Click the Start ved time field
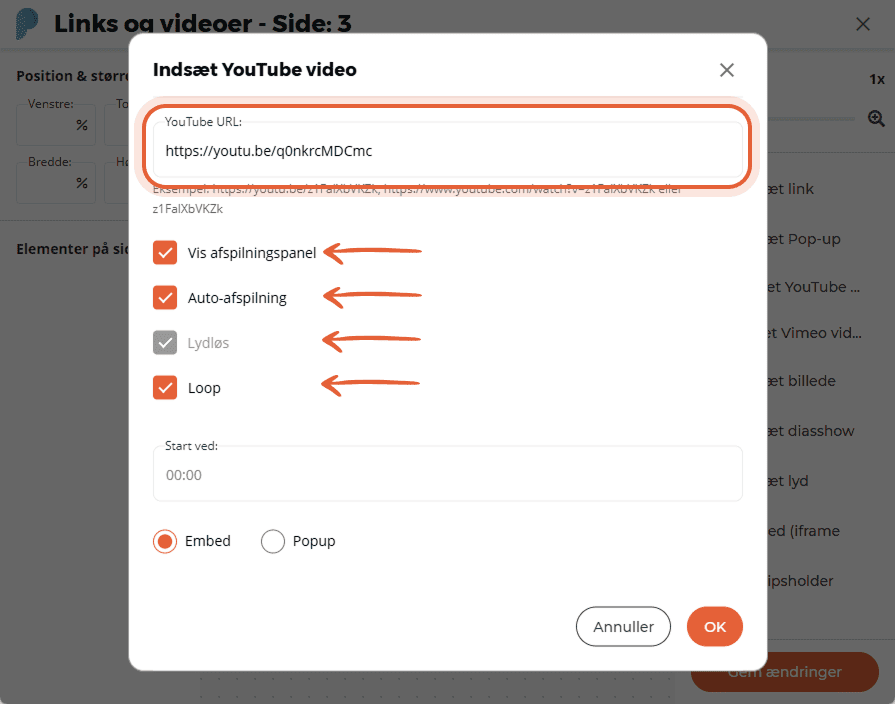895x704 pixels. pos(448,474)
